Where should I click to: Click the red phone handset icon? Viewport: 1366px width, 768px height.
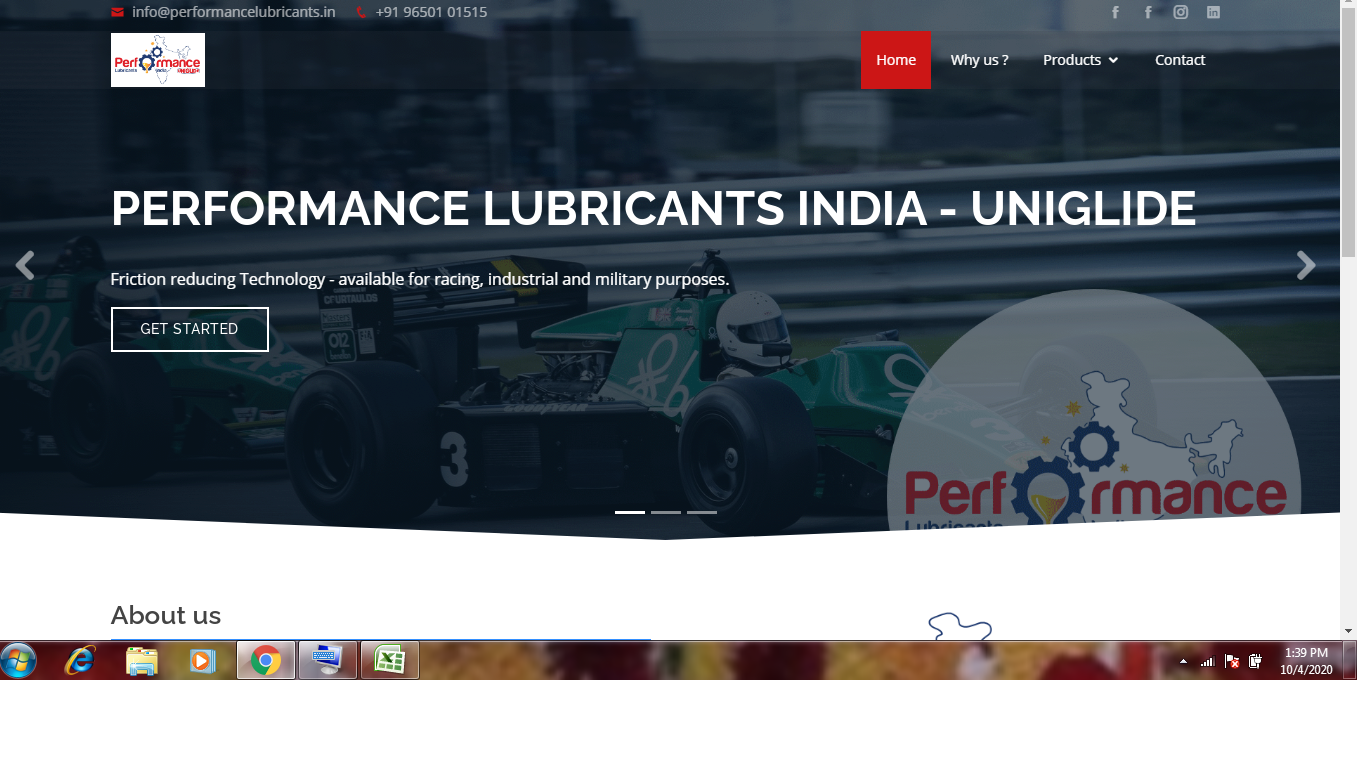click(x=360, y=12)
